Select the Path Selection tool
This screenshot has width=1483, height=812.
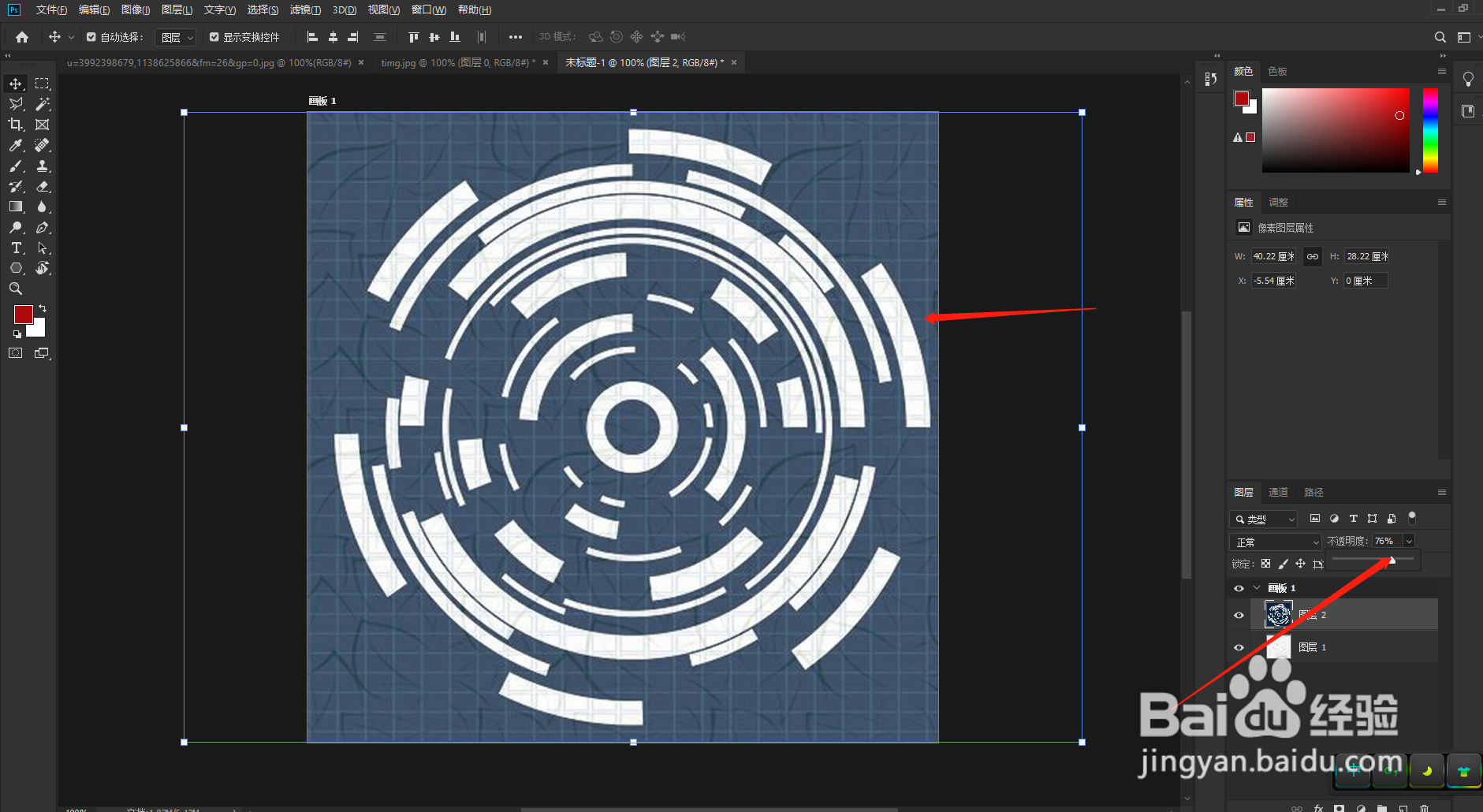[x=43, y=248]
